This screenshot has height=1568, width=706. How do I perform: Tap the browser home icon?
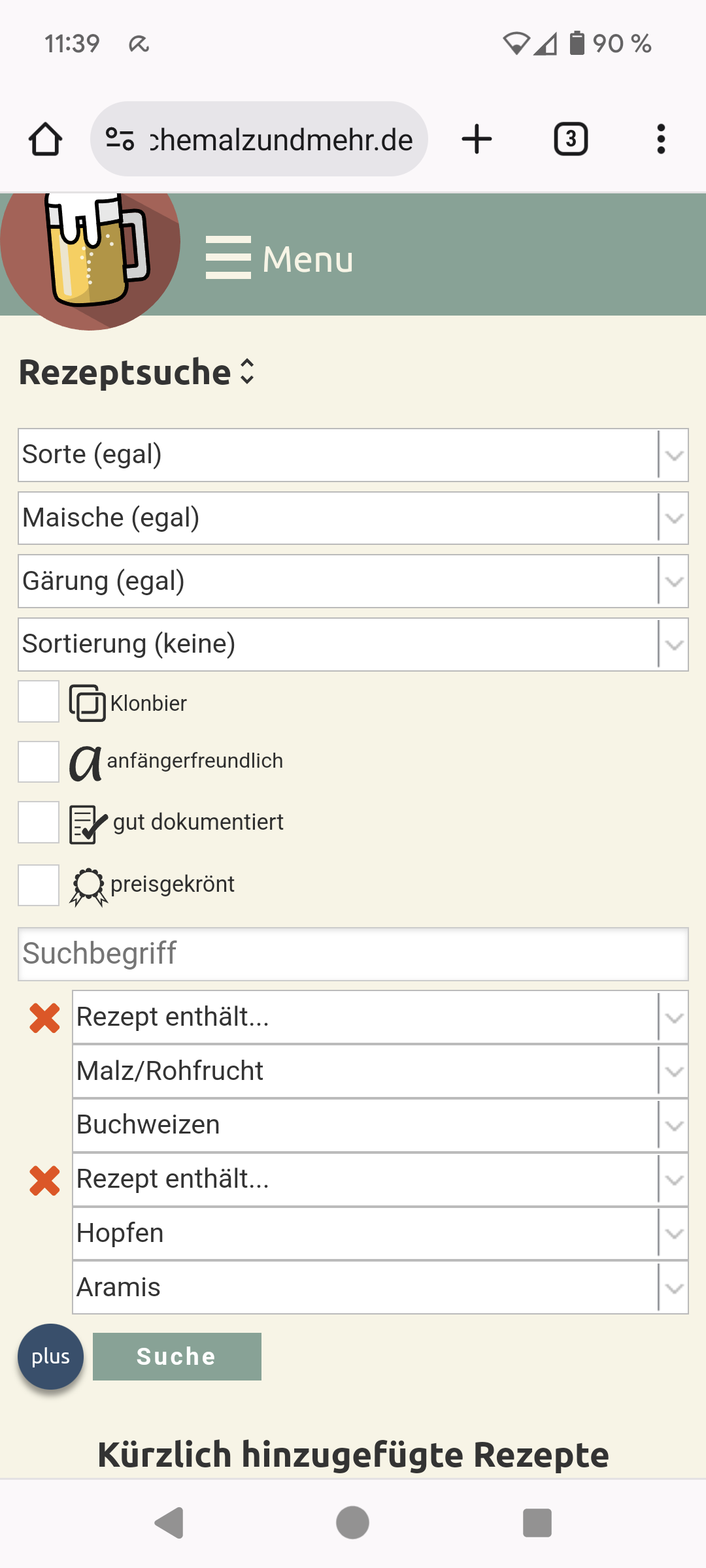point(46,139)
